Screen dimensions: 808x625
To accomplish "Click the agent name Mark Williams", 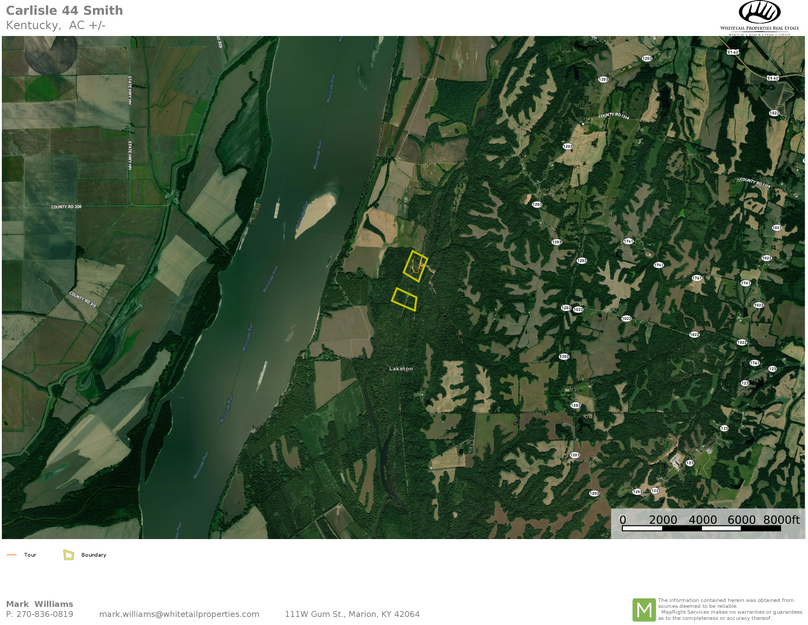I will tap(39, 604).
